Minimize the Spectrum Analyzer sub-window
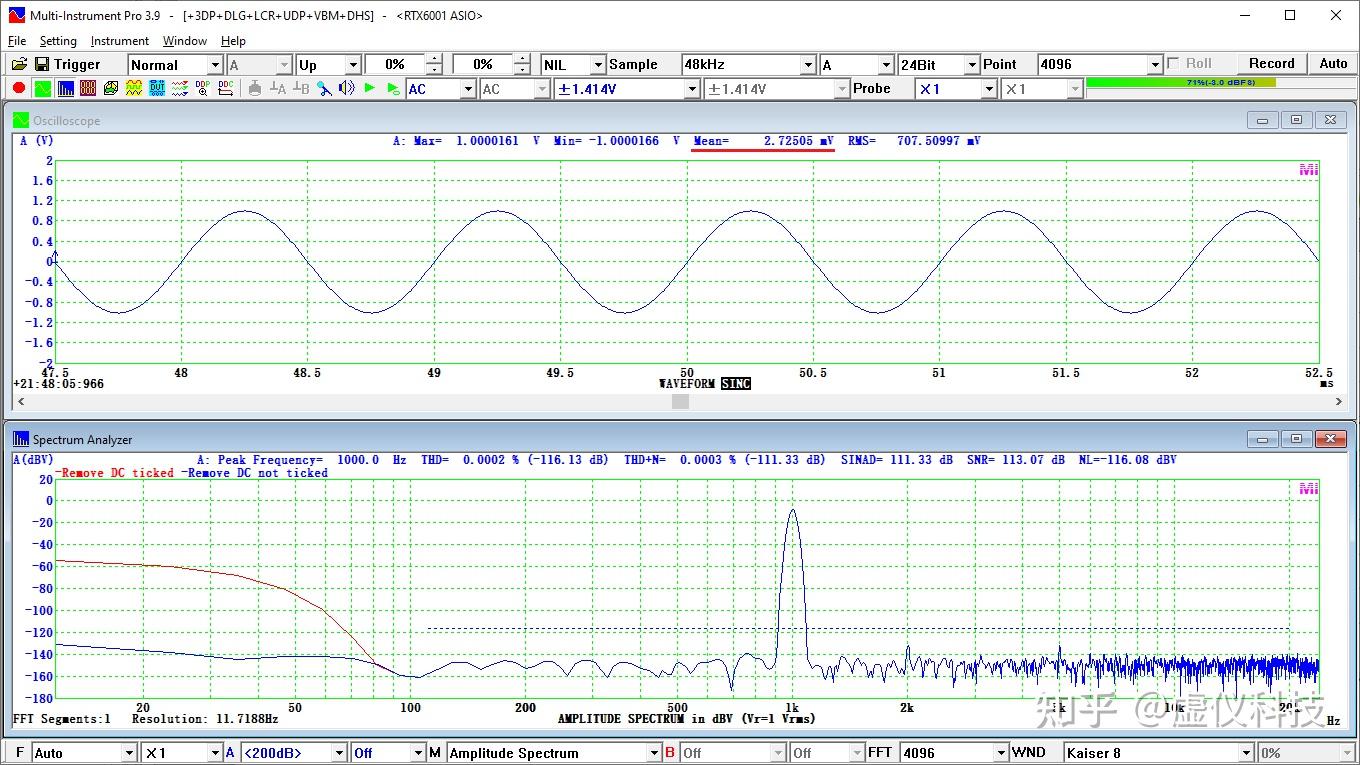Image resolution: width=1360 pixels, height=765 pixels. (1263, 439)
